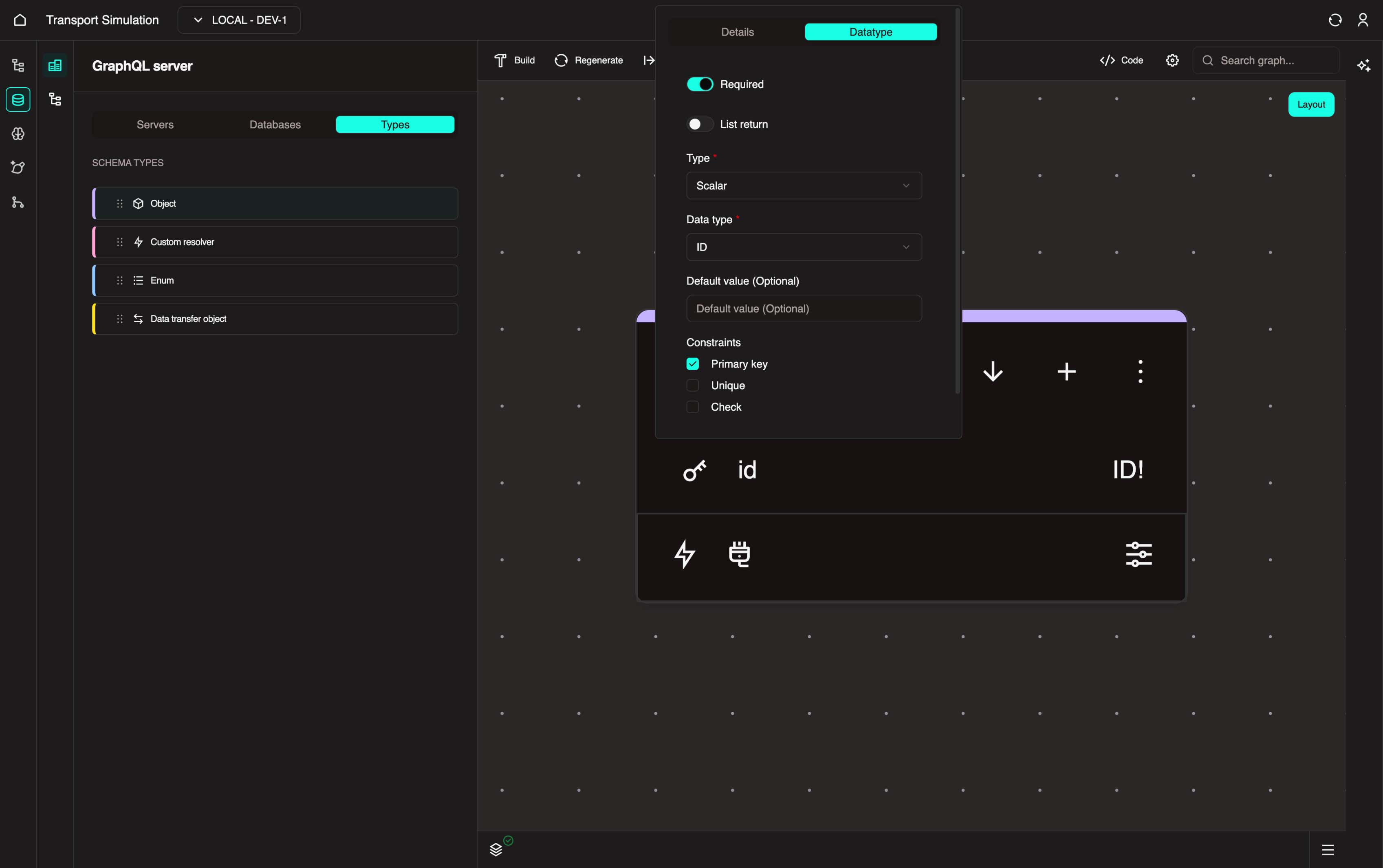Click the drag handle on Object row
Screen dimensions: 1383x868
(x=120, y=204)
